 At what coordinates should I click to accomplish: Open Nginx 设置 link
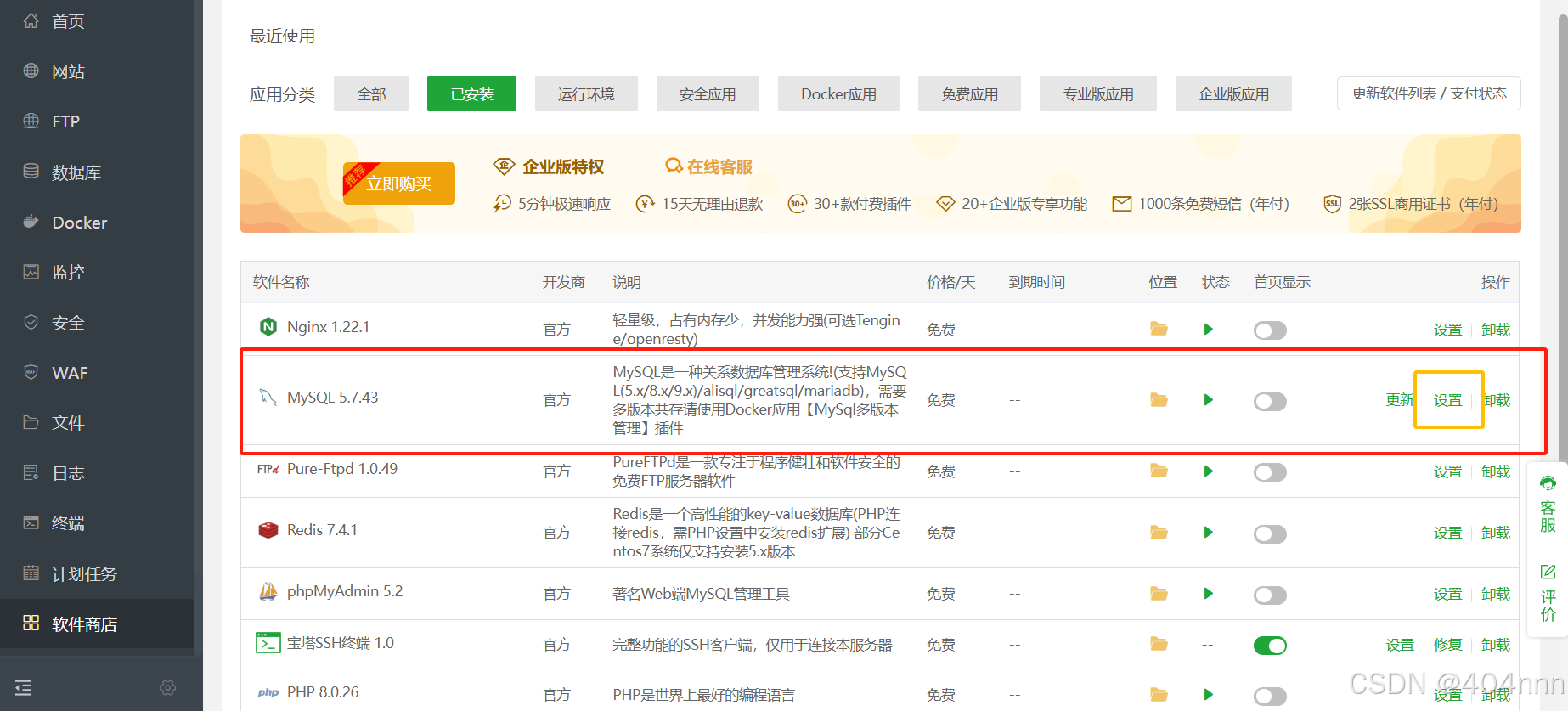pyautogui.click(x=1447, y=330)
